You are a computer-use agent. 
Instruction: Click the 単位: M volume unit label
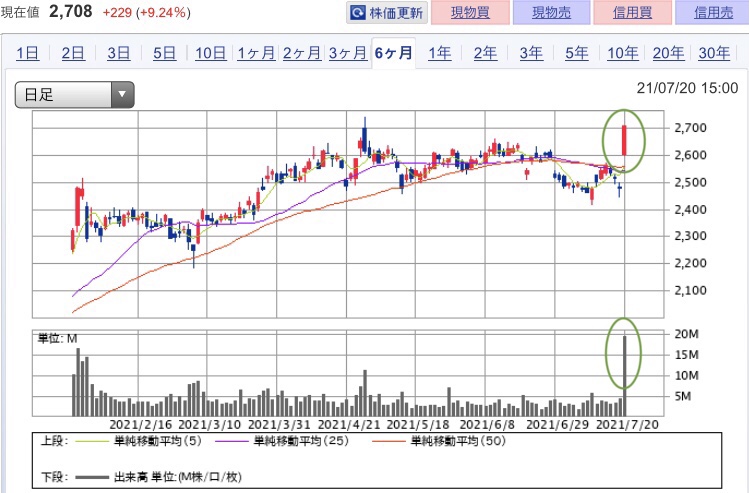(x=57, y=339)
